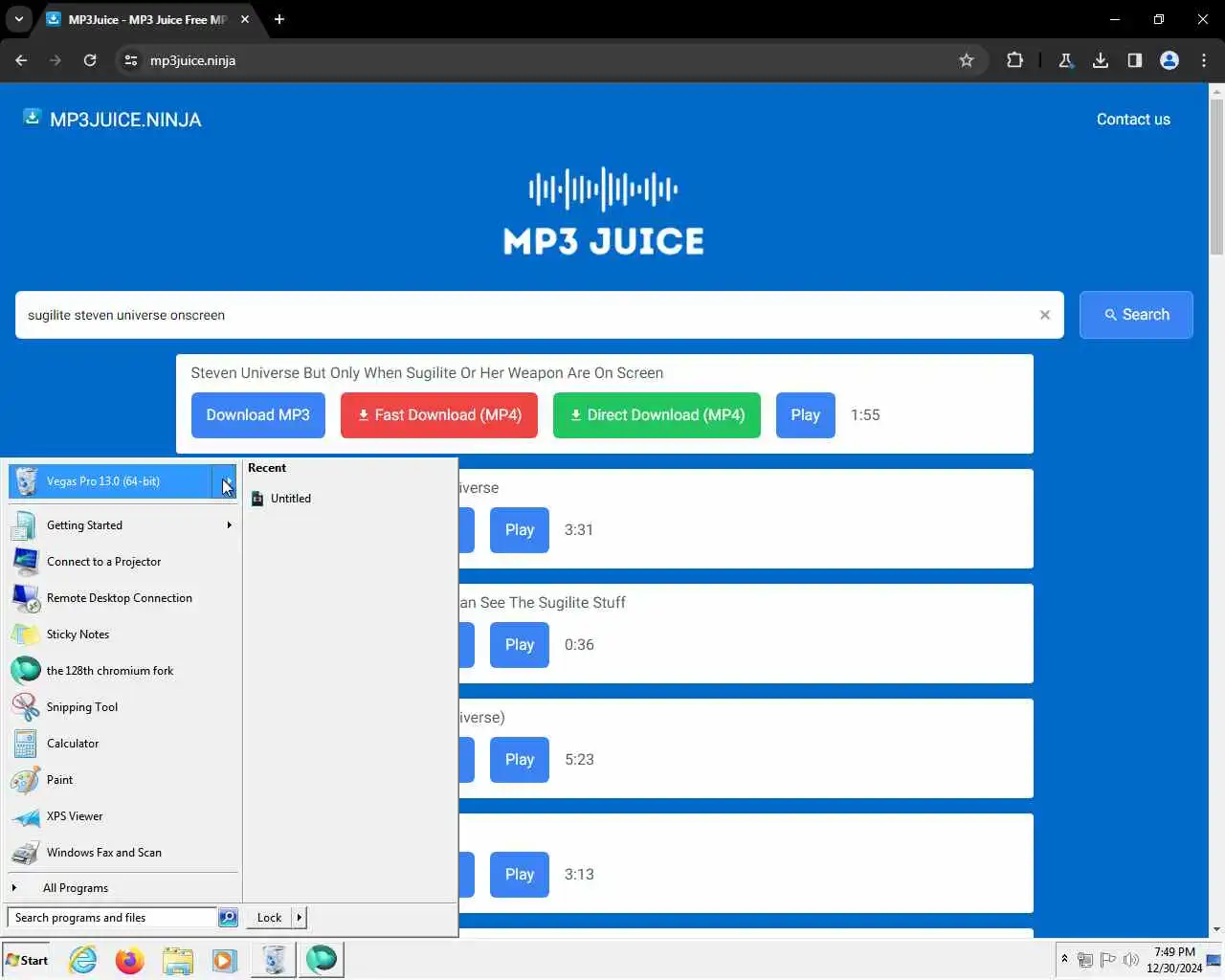Click the Vegas Pro recycle-bin taskbar icon
Viewport: 1225px width, 980px height.
(274, 960)
